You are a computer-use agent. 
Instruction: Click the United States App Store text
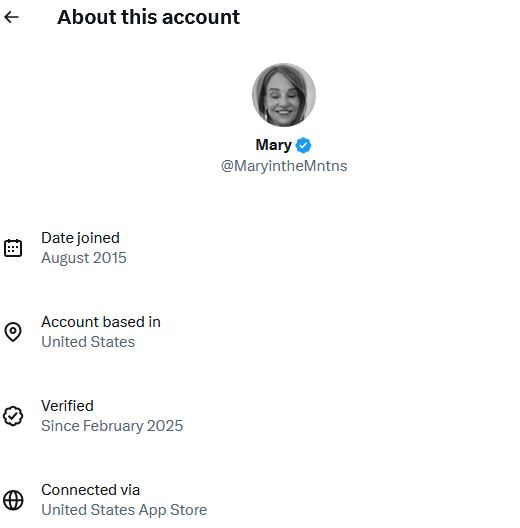click(124, 510)
